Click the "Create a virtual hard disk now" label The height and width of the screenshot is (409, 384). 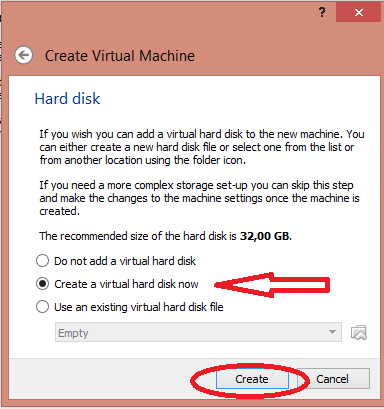coord(126,284)
